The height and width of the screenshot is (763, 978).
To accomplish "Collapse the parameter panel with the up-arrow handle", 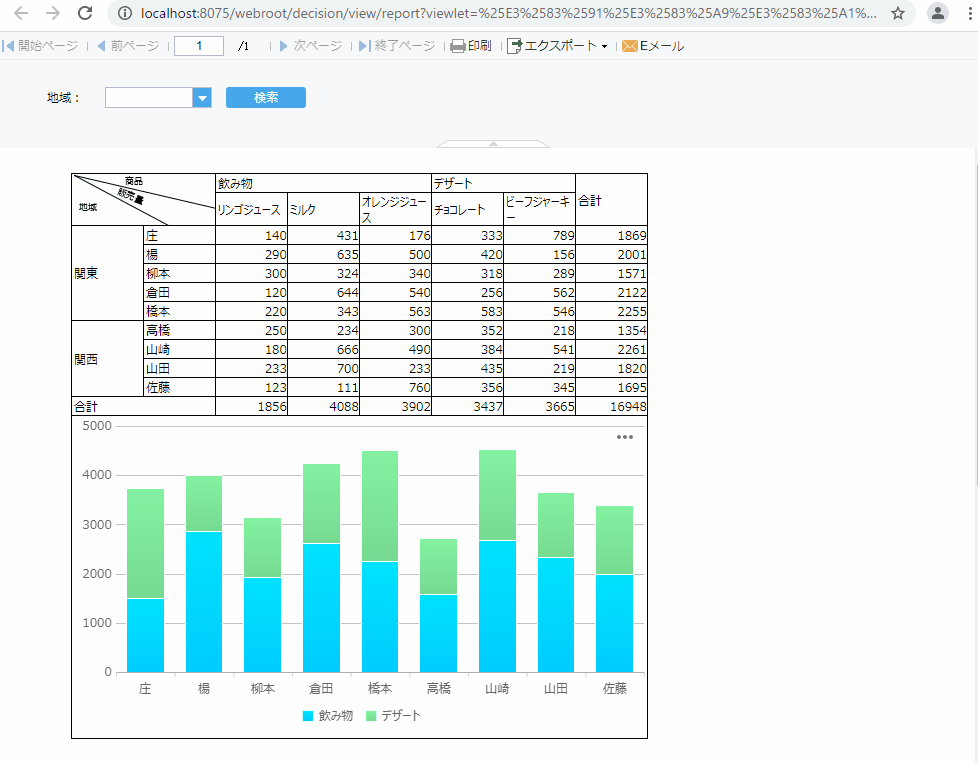I will (x=493, y=143).
